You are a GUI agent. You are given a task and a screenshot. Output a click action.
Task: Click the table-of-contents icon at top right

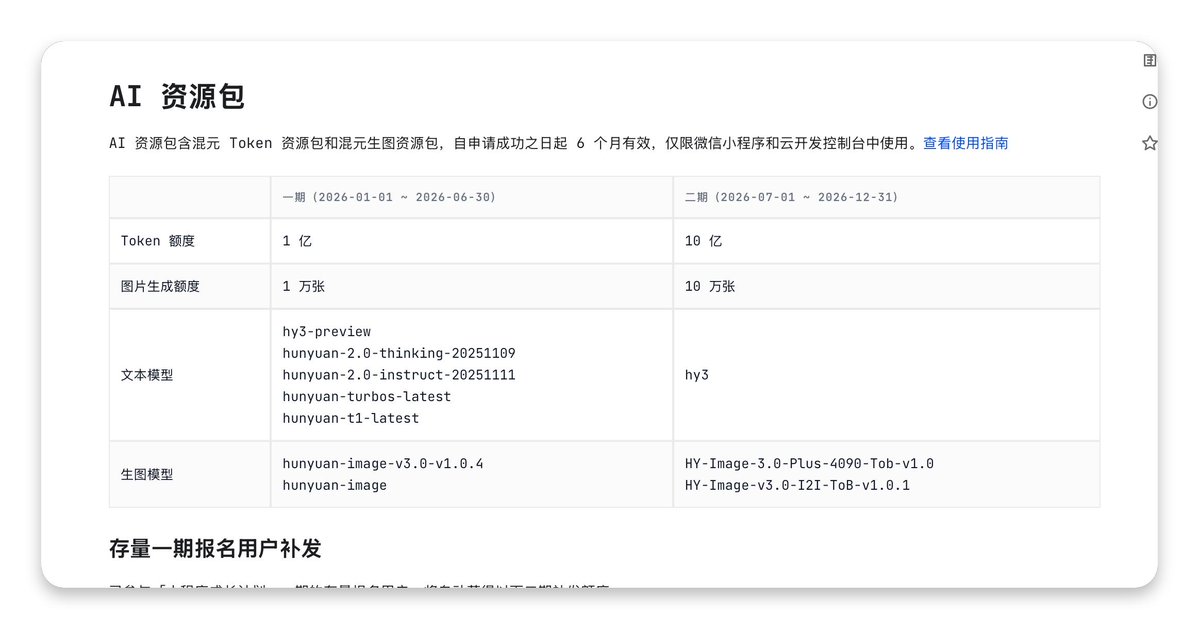pyautogui.click(x=1149, y=60)
